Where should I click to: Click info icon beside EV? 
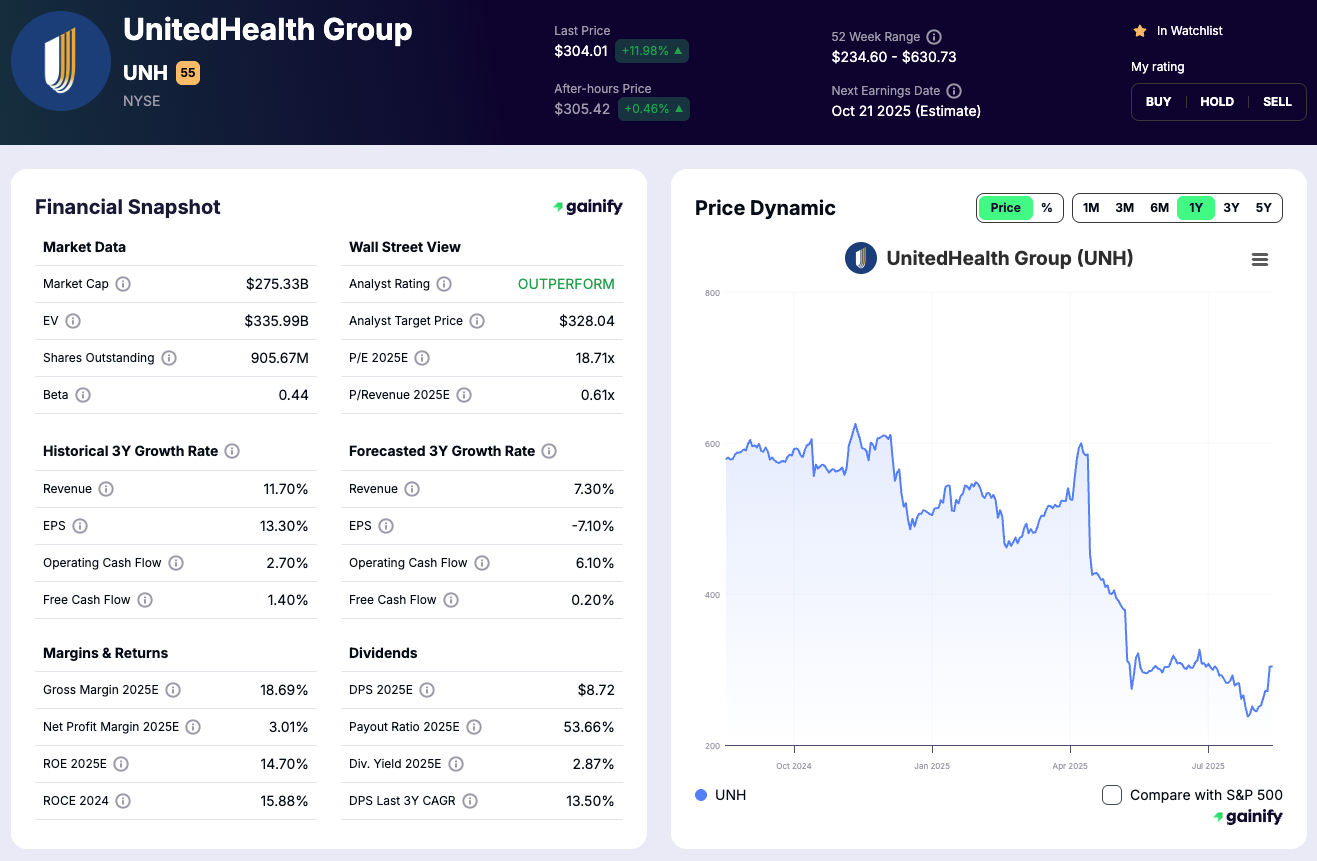pyautogui.click(x=73, y=321)
